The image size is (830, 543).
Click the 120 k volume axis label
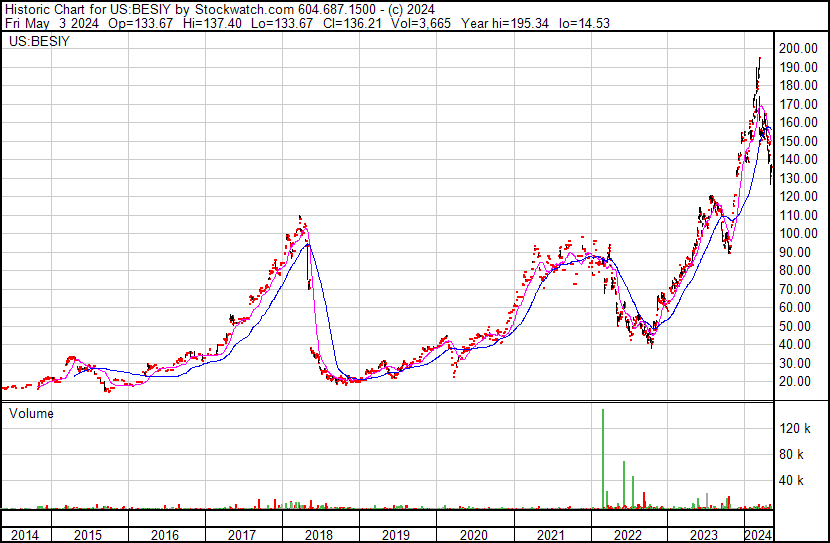point(795,428)
